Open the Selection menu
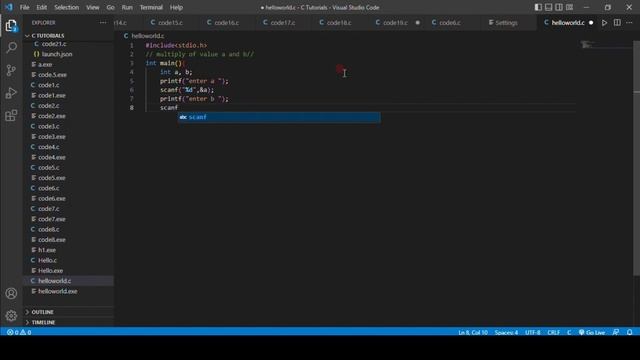The height and width of the screenshot is (360, 640). pos(67,7)
